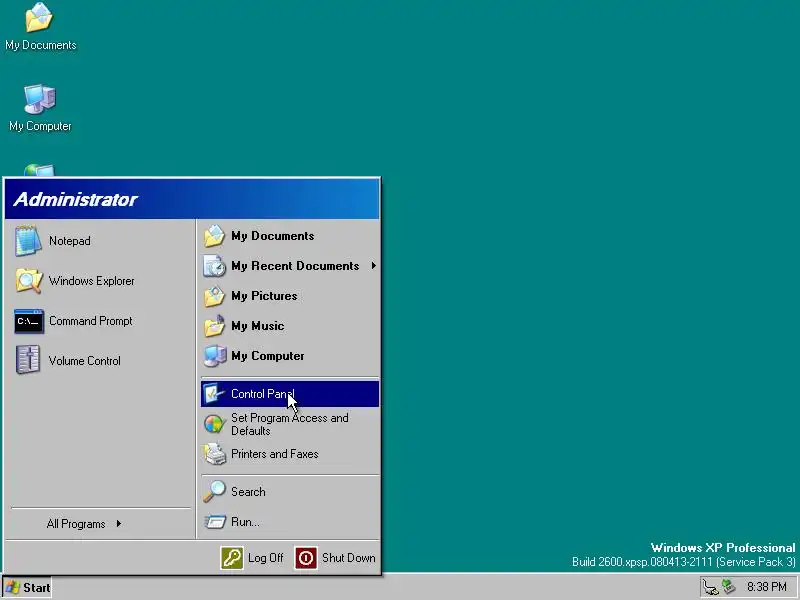Click the Start button on taskbar

coord(28,587)
